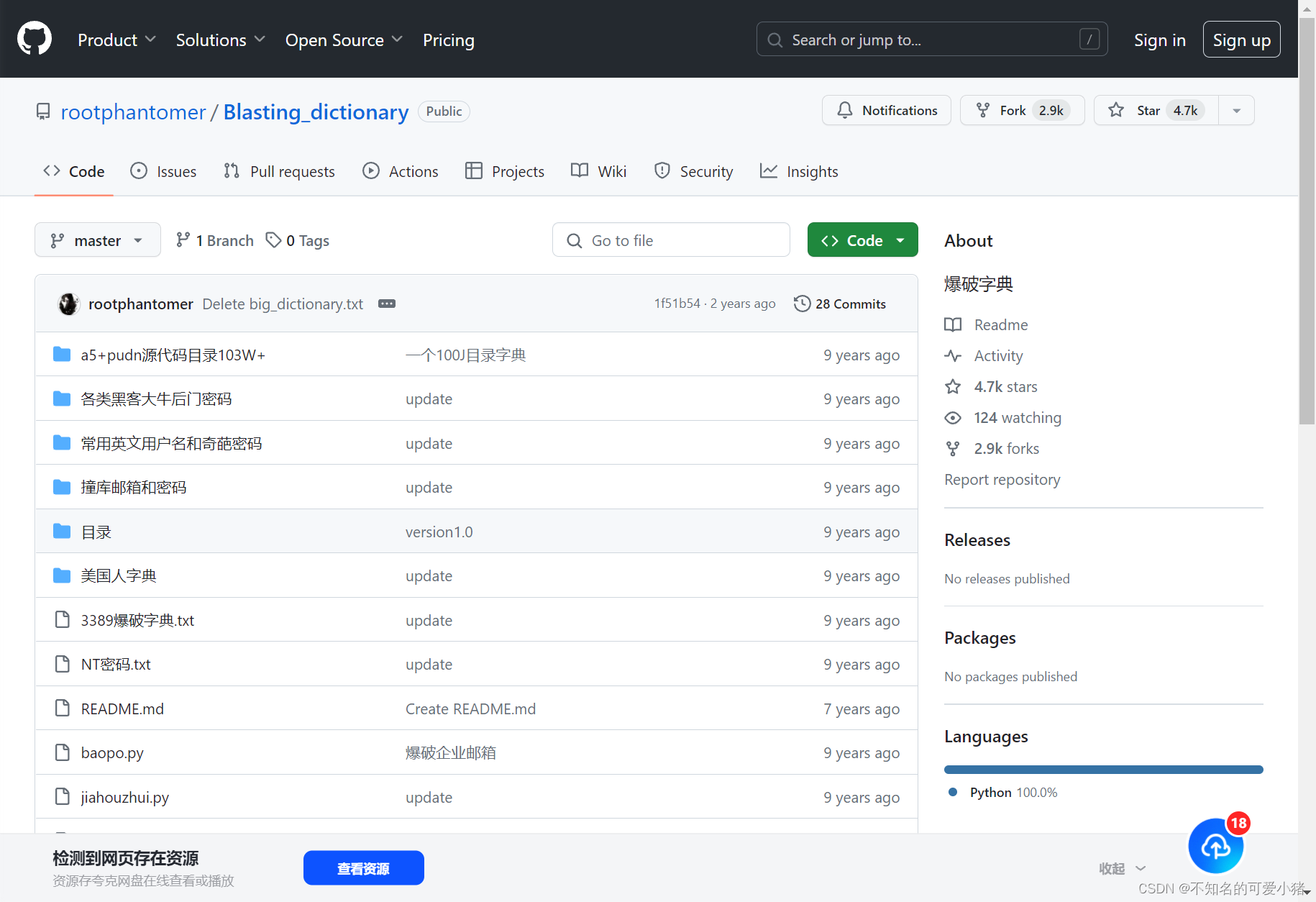Image resolution: width=1316 pixels, height=902 pixels.
Task: Star the repository with Star button
Action: pos(1156,110)
